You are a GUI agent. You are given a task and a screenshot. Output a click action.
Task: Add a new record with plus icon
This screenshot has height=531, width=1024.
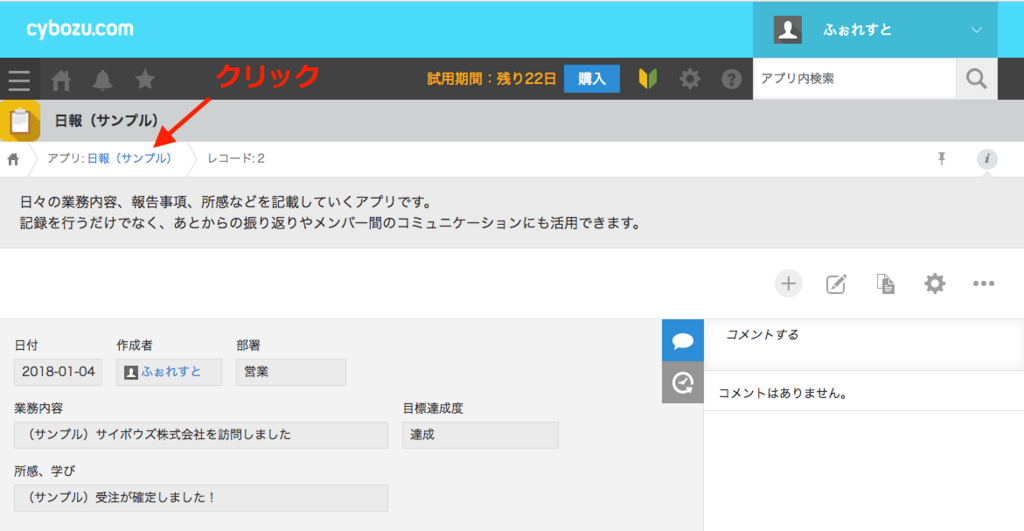tap(788, 283)
